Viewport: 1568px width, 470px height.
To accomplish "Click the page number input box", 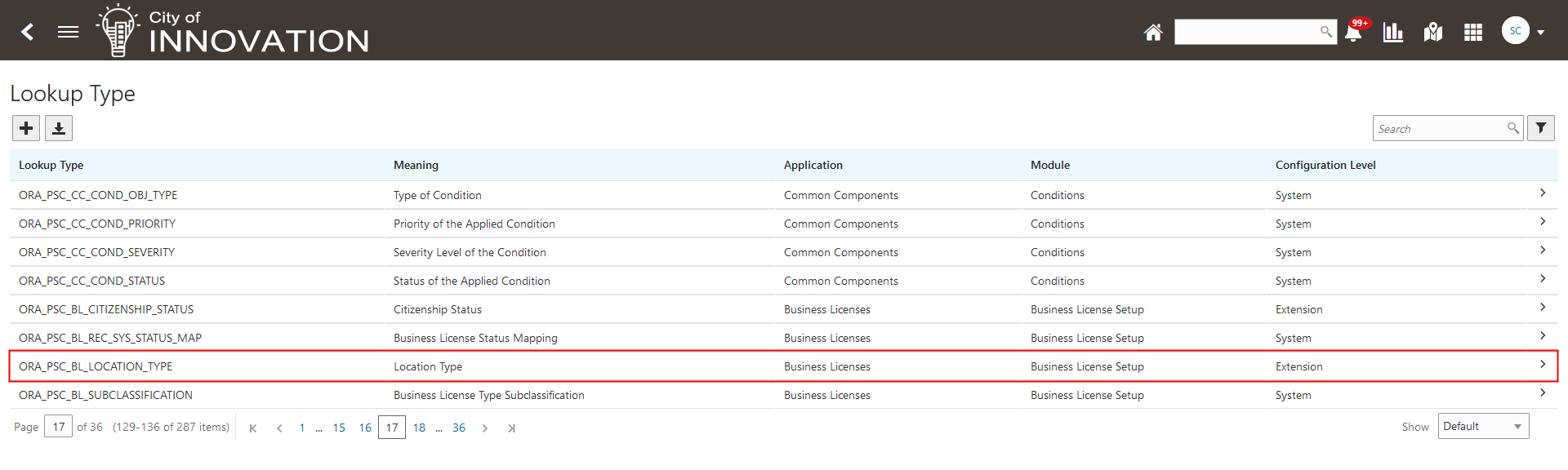I will 59,427.
